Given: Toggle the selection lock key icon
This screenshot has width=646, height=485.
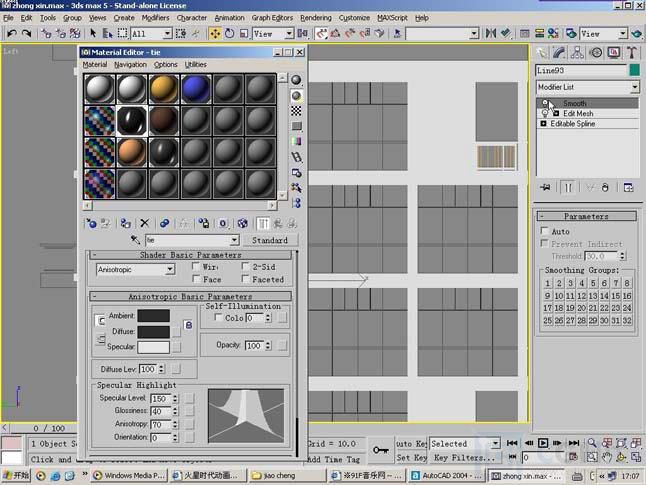Looking at the screenshot, I should [x=380, y=450].
